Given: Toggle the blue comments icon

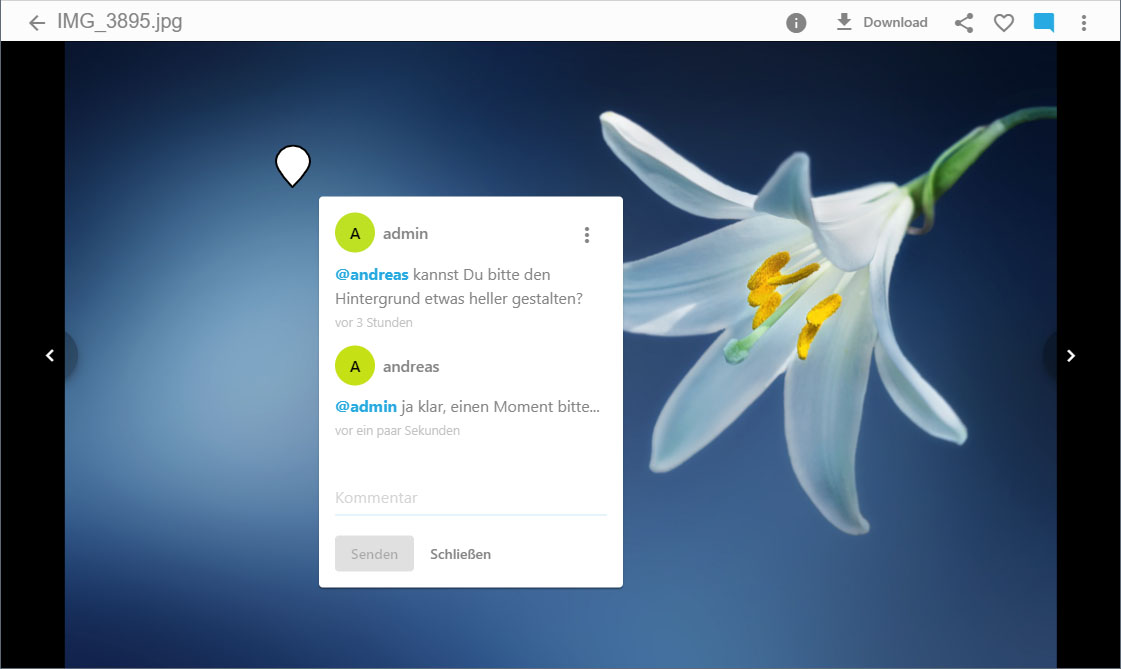Looking at the screenshot, I should tap(1044, 22).
